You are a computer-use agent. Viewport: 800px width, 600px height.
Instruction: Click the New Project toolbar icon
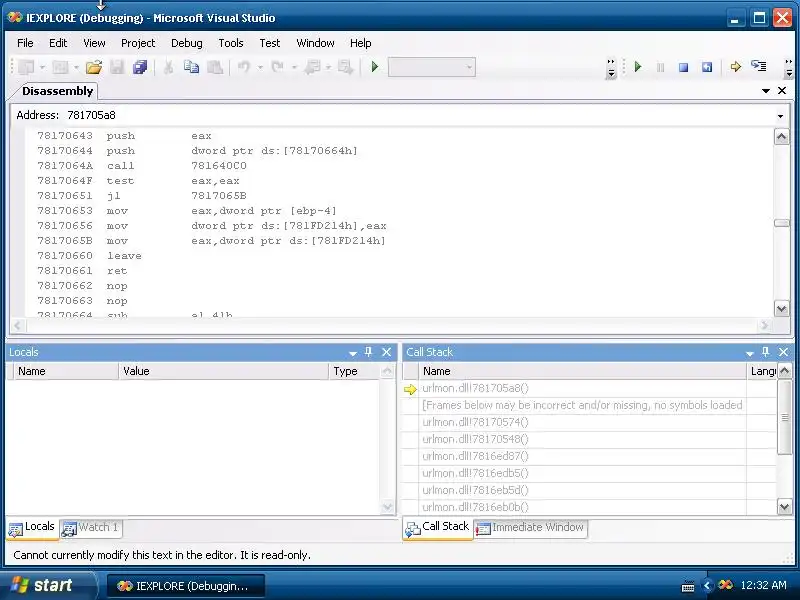pyautogui.click(x=26, y=67)
